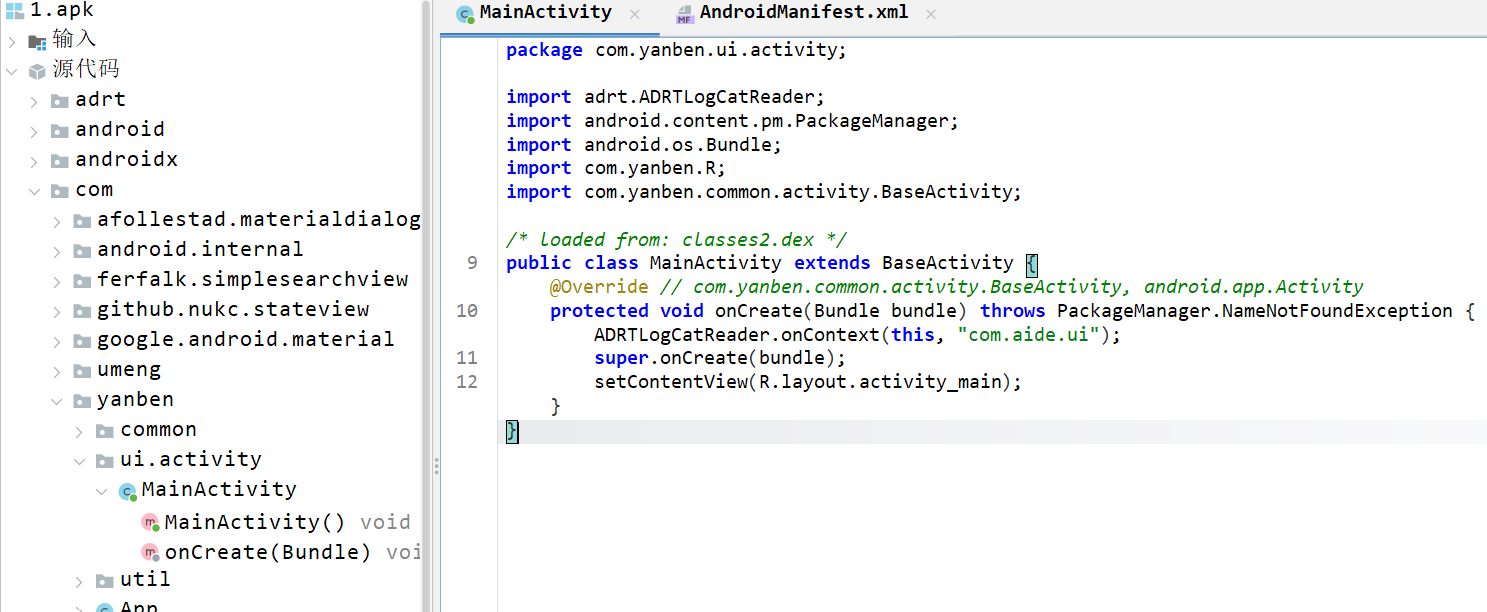The height and width of the screenshot is (612, 1487).
Task: Click the MainActivity class icon in tree
Action: click(x=127, y=491)
